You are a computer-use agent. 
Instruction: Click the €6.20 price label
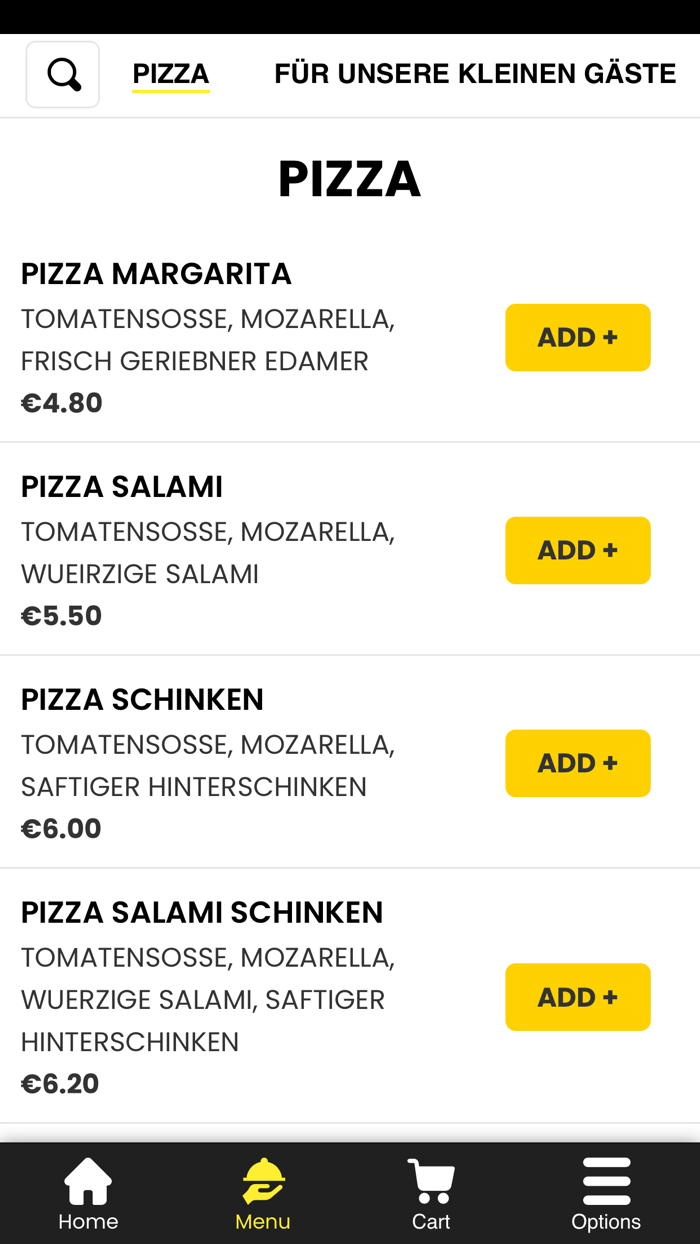[59, 1083]
